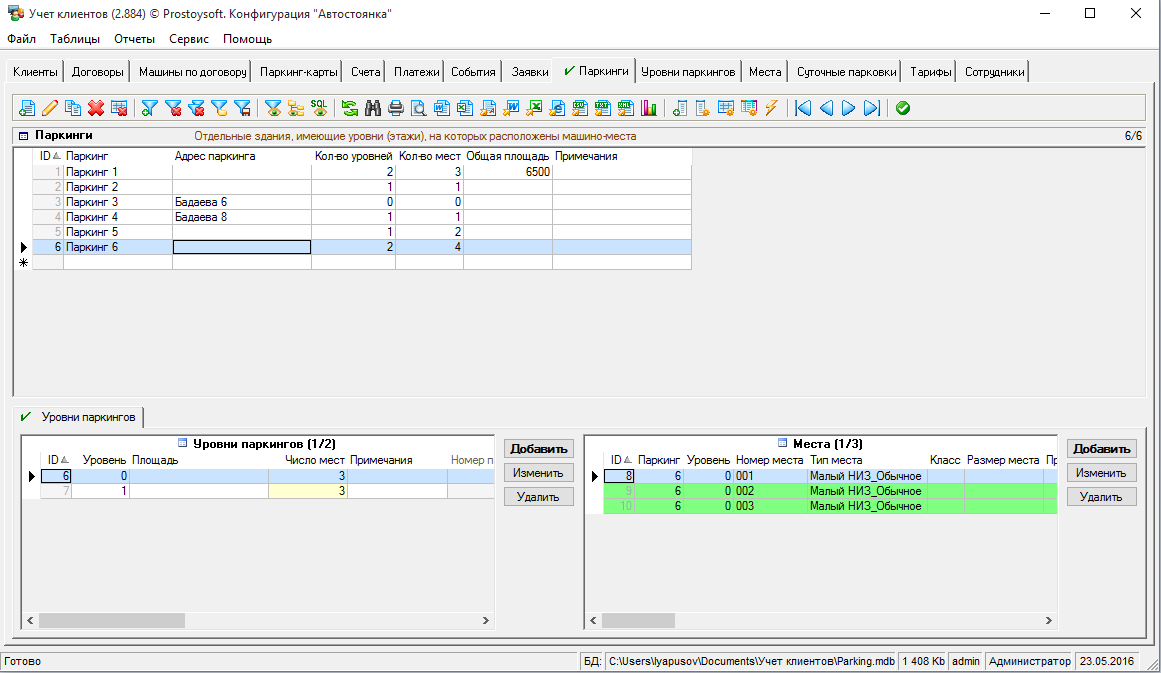Viewport: 1161px width, 673px height.
Task: Click the red X delete record icon
Action: [96, 108]
